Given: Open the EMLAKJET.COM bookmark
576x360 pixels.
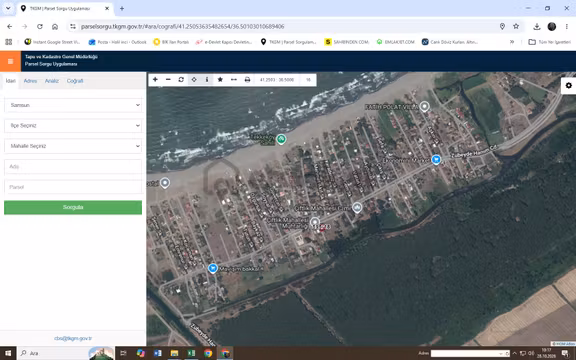Looking at the screenshot, I should 395,42.
